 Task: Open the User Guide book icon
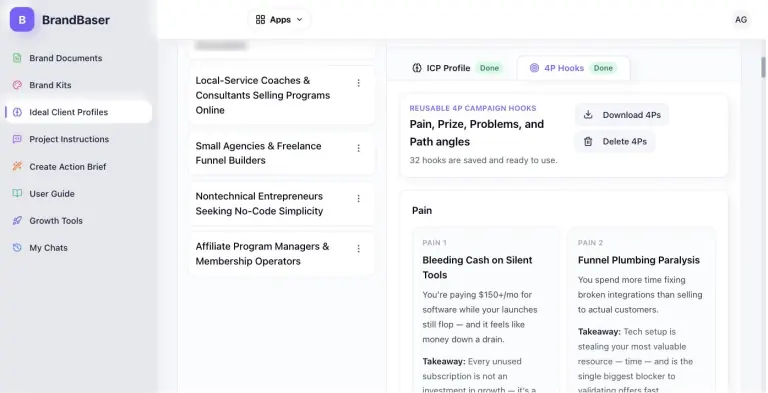pos(17,194)
